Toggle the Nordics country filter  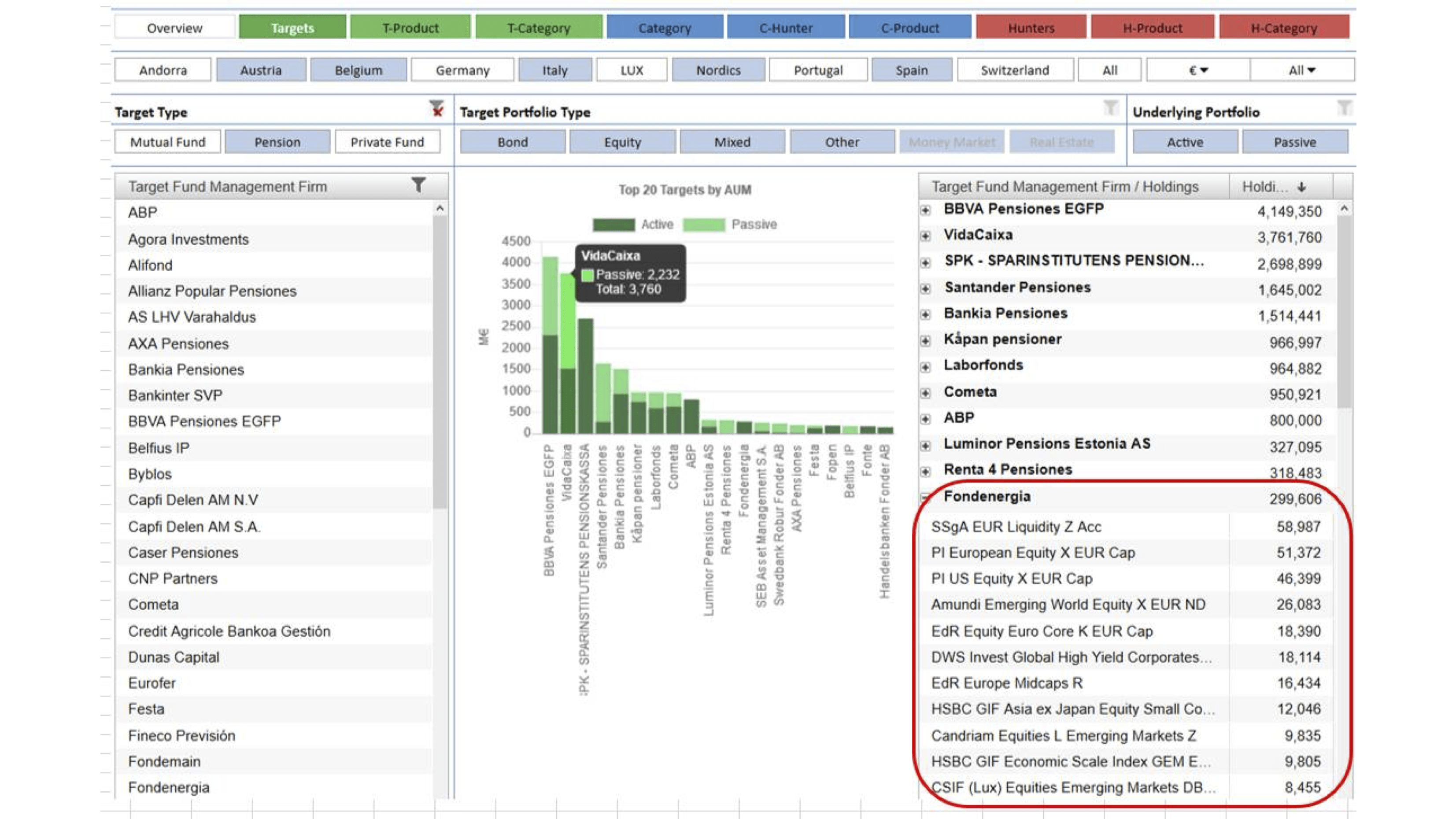tap(718, 70)
